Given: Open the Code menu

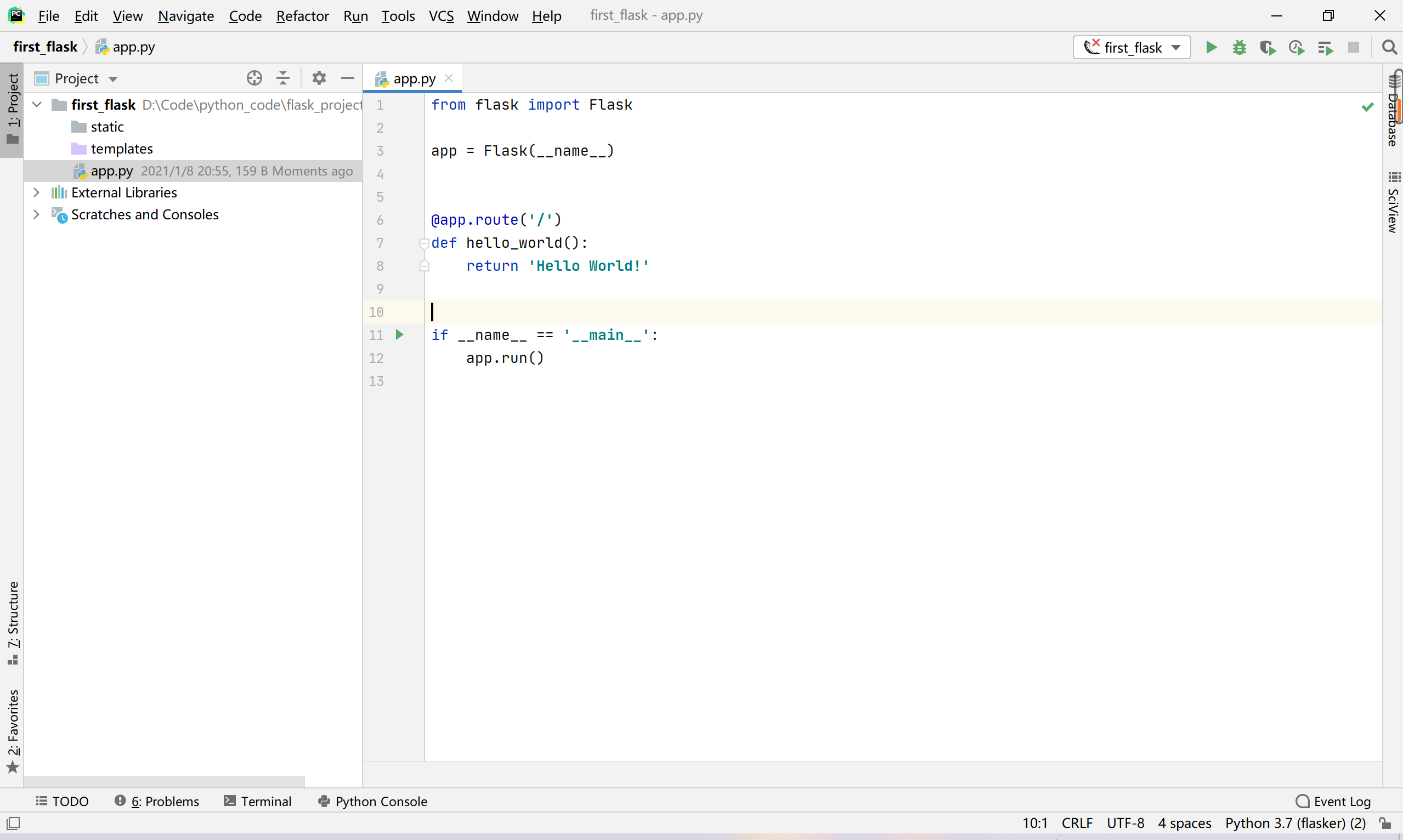Looking at the screenshot, I should [x=245, y=16].
